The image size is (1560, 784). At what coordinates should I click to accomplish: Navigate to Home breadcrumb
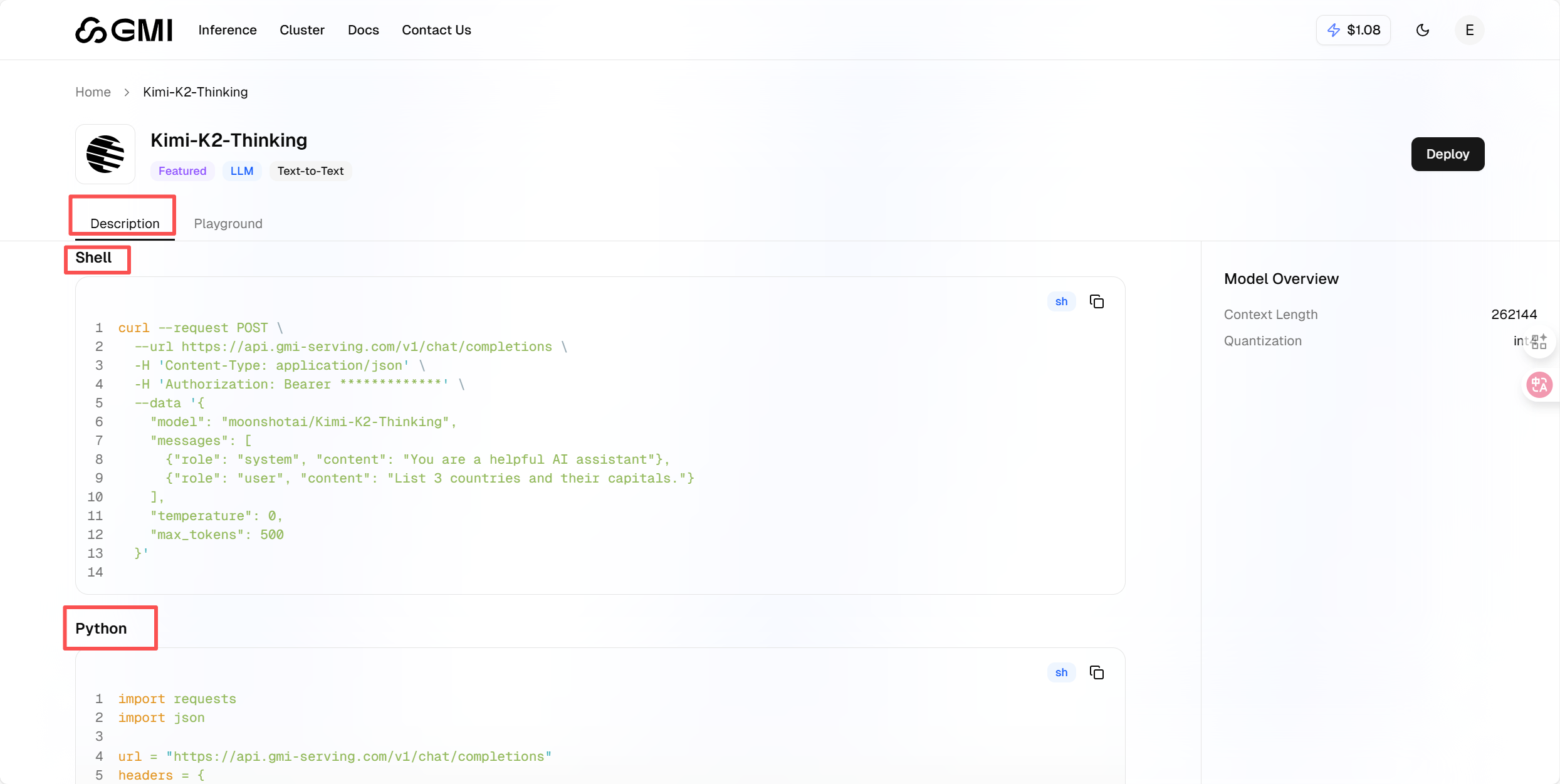coord(93,92)
